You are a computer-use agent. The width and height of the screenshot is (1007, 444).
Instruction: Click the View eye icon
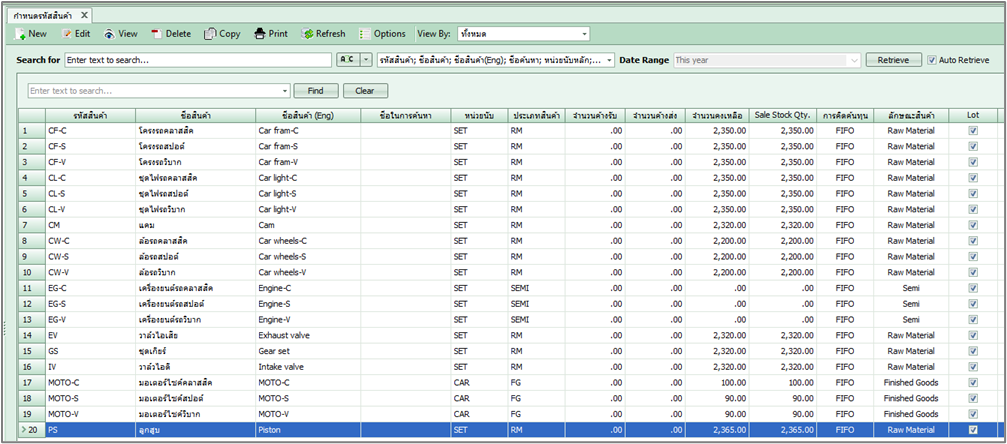(x=110, y=34)
